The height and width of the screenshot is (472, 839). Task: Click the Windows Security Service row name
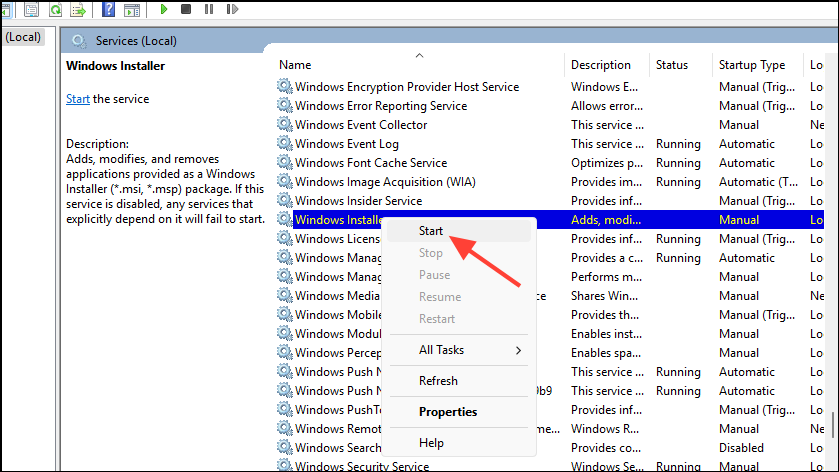[362, 466]
